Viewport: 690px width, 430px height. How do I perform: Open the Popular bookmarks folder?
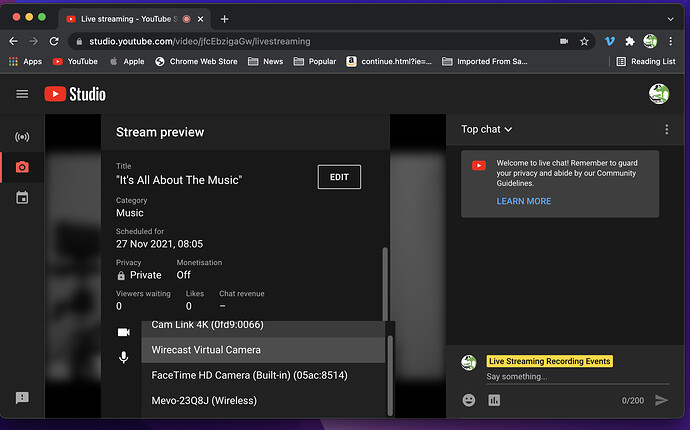tap(315, 62)
